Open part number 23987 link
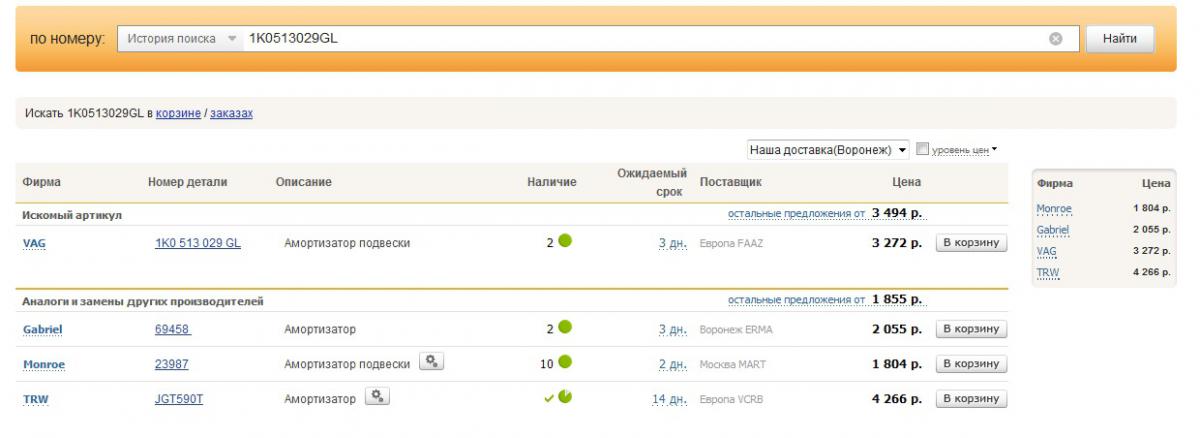This screenshot has width=1200, height=438. click(x=172, y=364)
